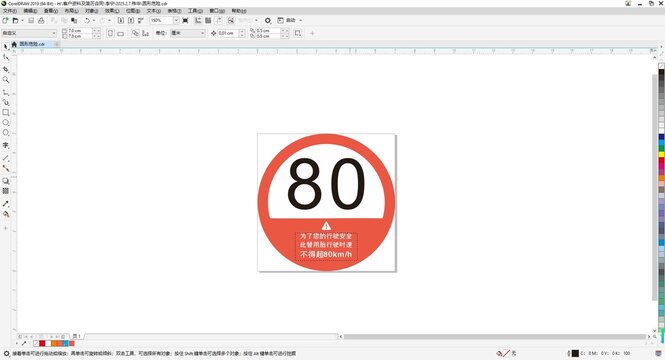Click the Save icon
The width and height of the screenshot is (665, 360).
point(31,20)
